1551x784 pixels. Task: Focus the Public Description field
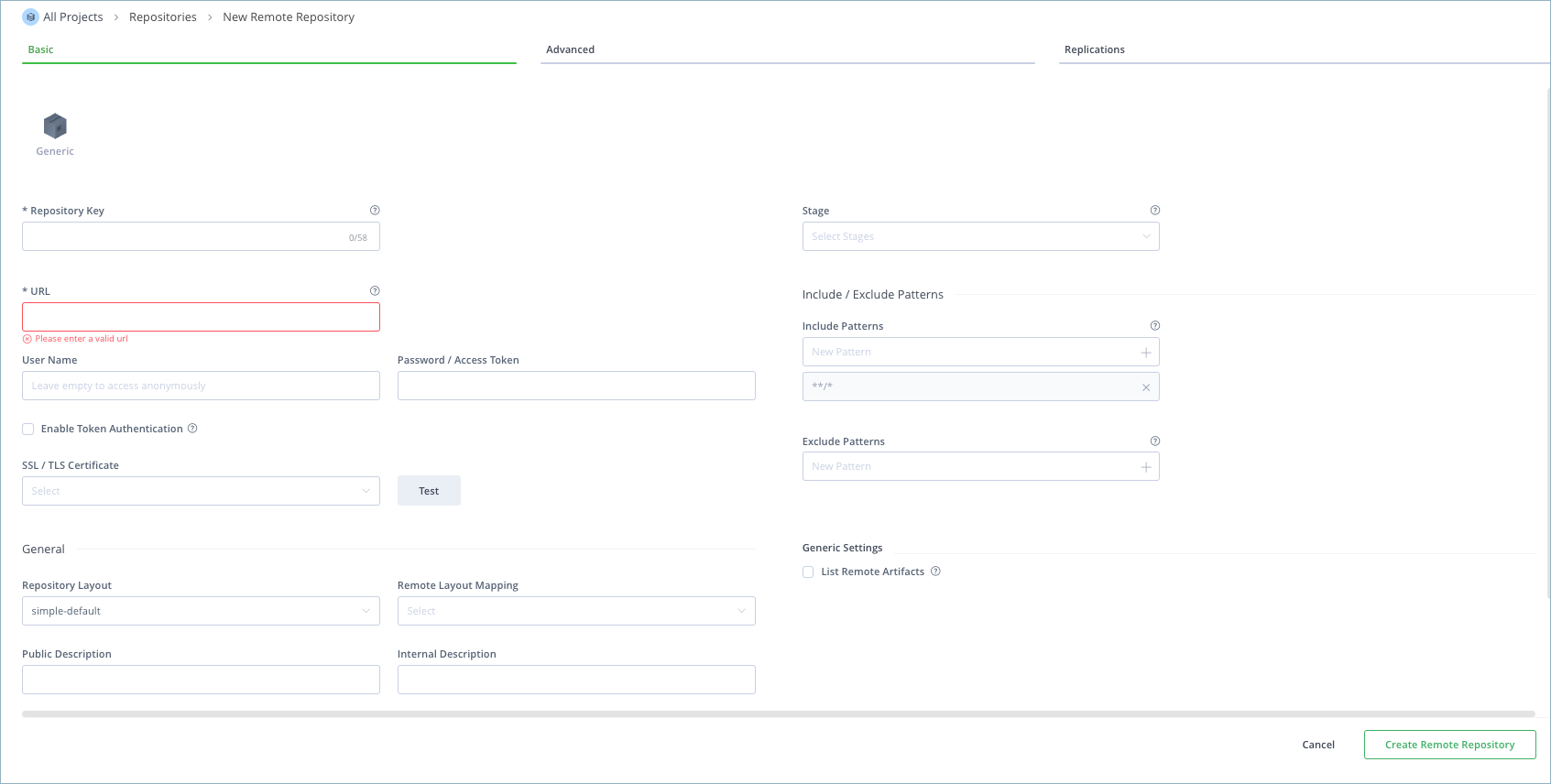tap(201, 680)
